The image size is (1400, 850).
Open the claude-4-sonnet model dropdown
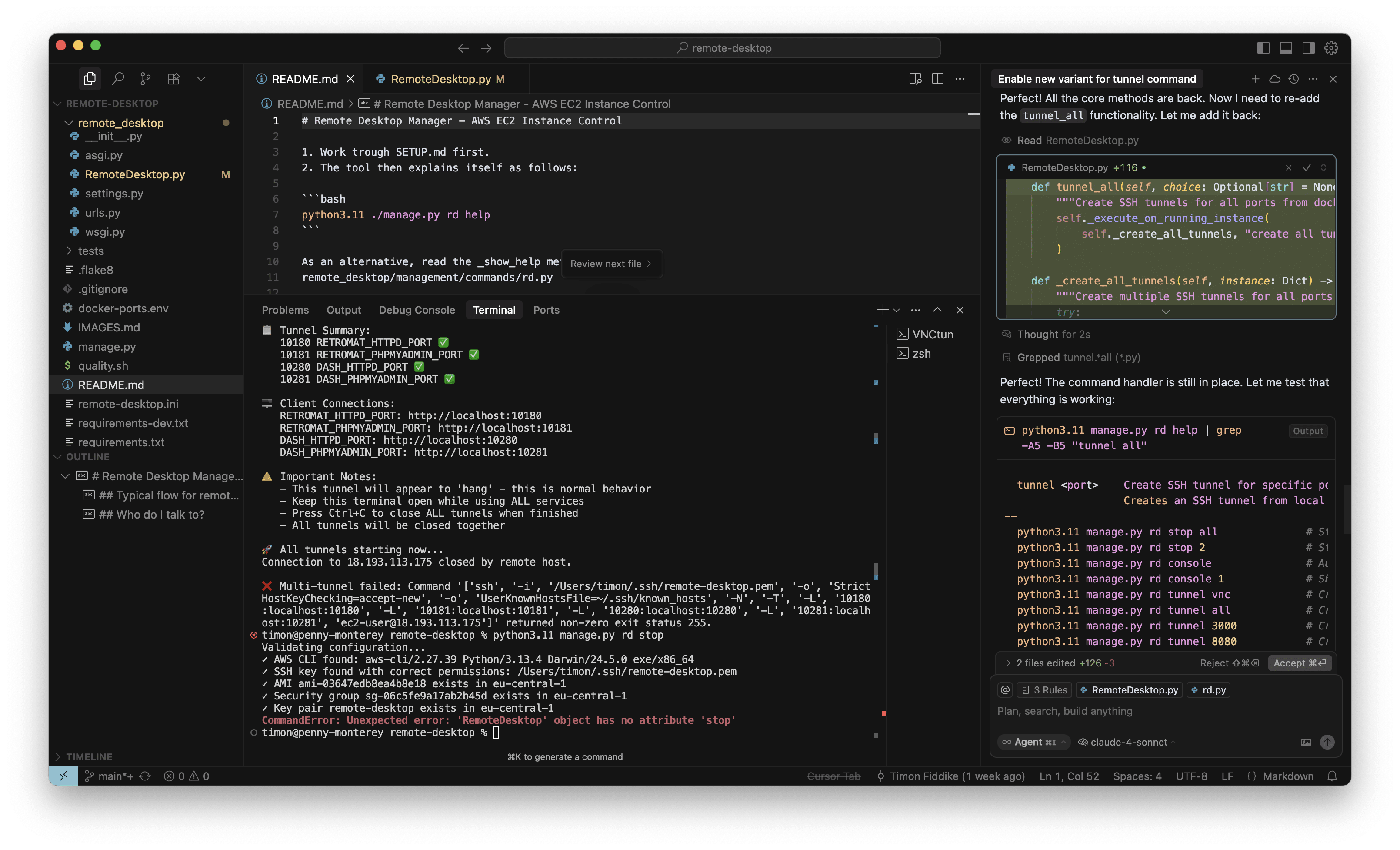1128,742
